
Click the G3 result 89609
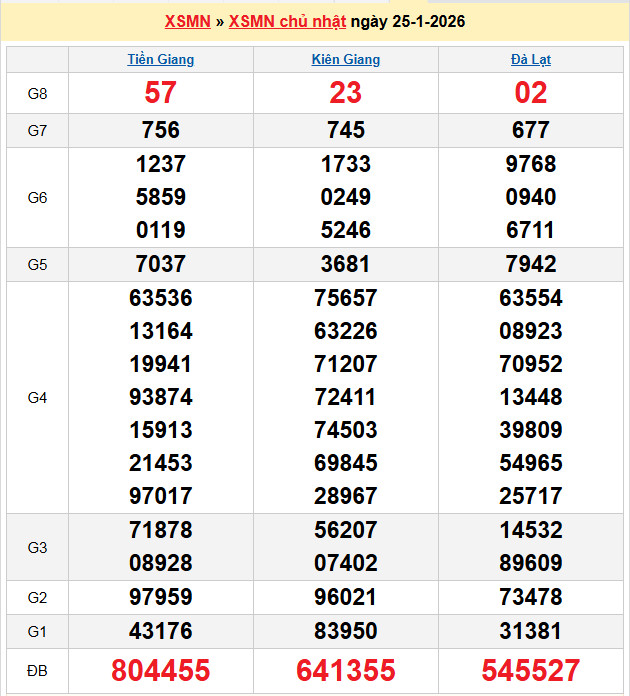(531, 563)
